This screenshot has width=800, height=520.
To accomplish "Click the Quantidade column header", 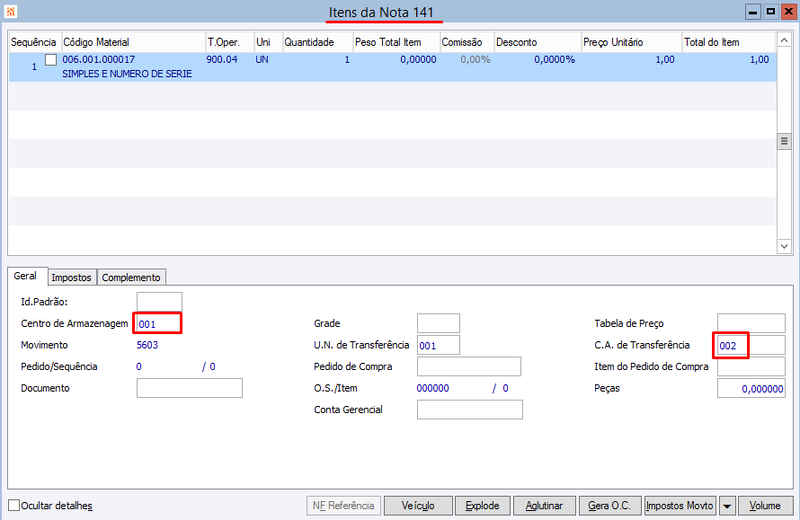I will click(x=317, y=42).
